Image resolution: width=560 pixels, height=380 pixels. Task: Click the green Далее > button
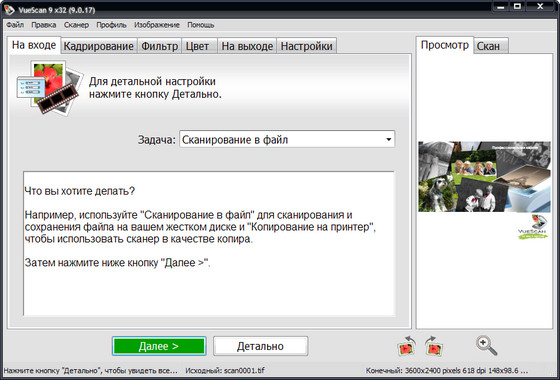159,346
